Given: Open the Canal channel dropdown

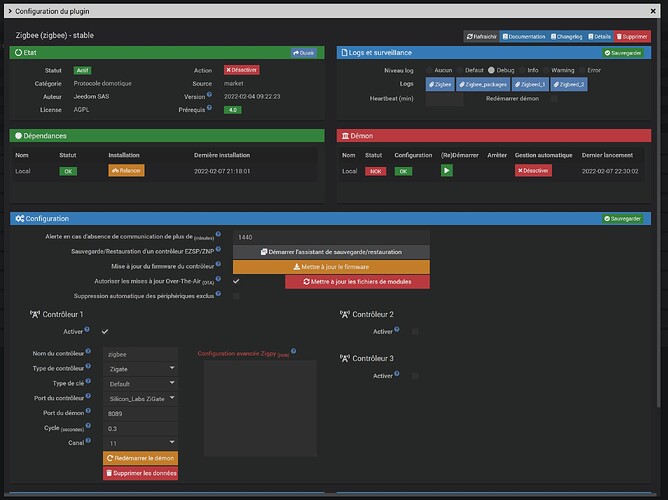Looking at the screenshot, I should pos(141,442).
